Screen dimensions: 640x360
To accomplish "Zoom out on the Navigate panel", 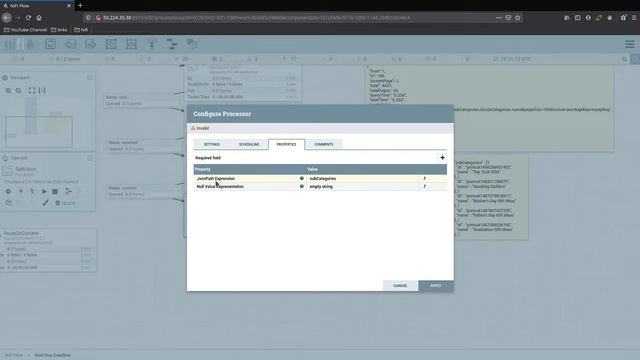I will point(18,91).
